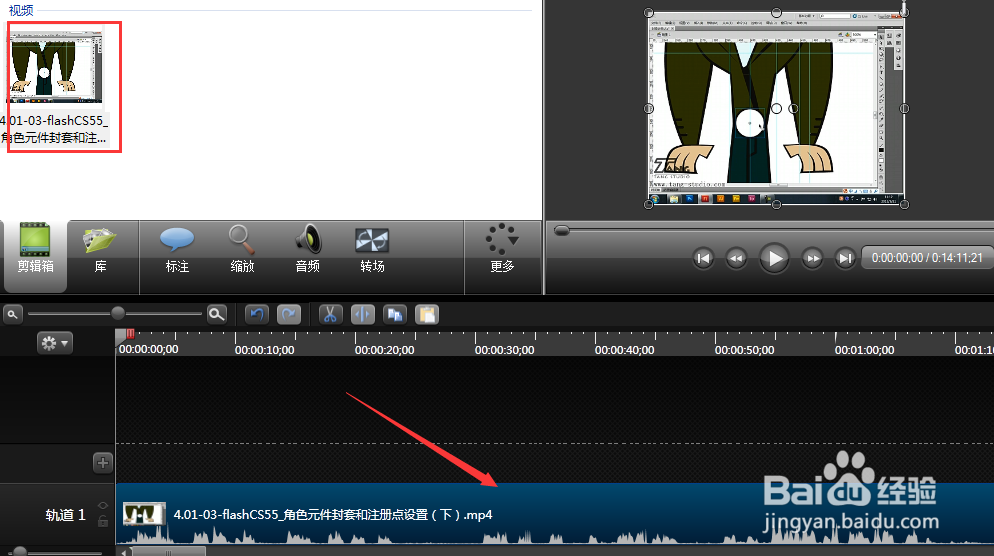This screenshot has height=556, width=994.
Task: Click the timeline horizontal scrollbar left arrow
Action: coord(124,552)
